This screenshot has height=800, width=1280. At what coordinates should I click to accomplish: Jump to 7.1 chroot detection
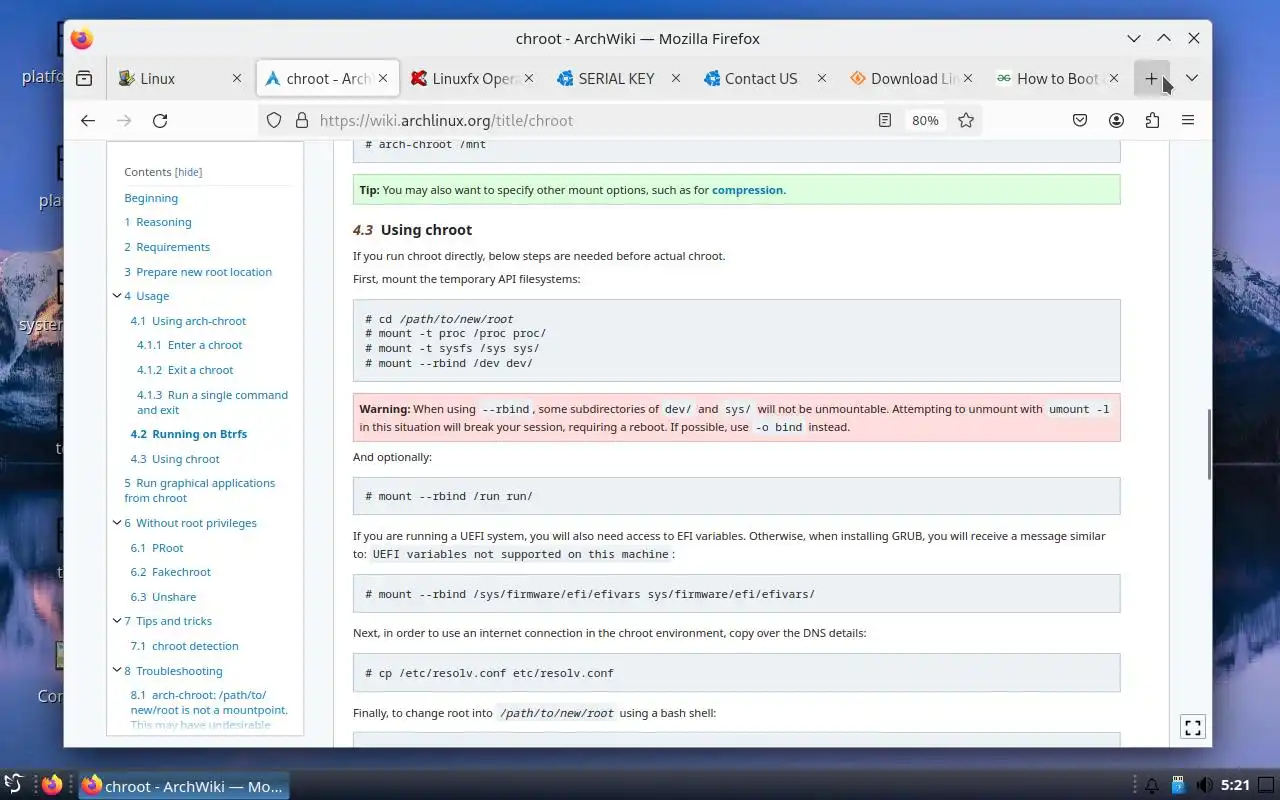coord(184,646)
